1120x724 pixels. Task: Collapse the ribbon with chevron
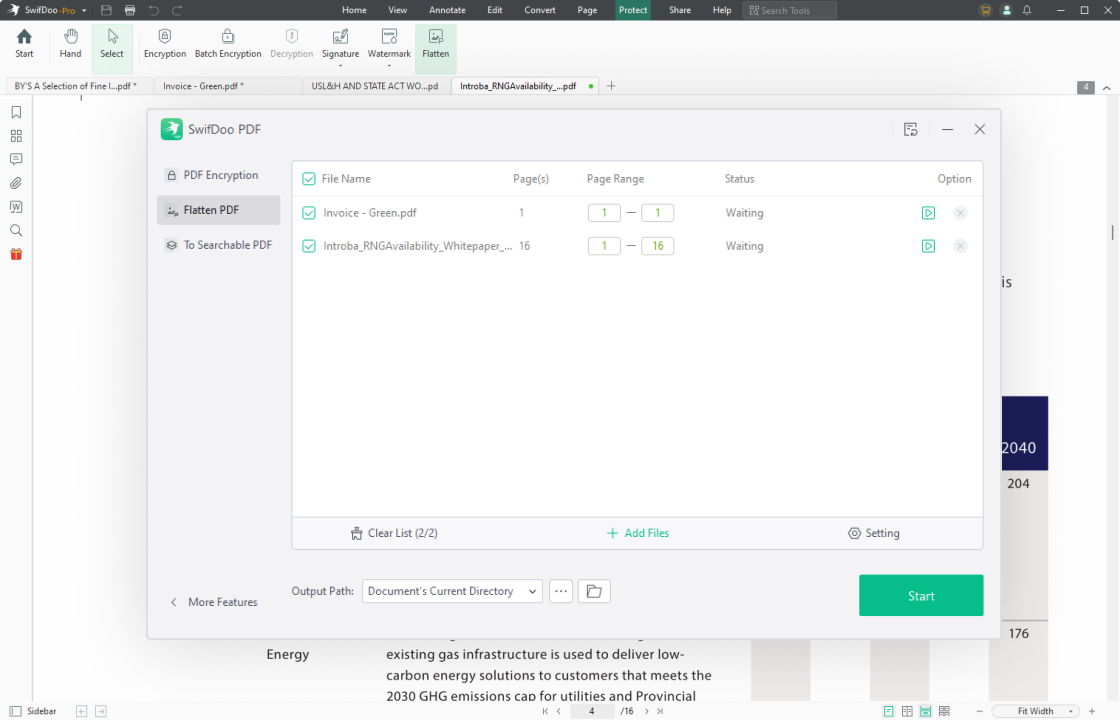point(1106,88)
